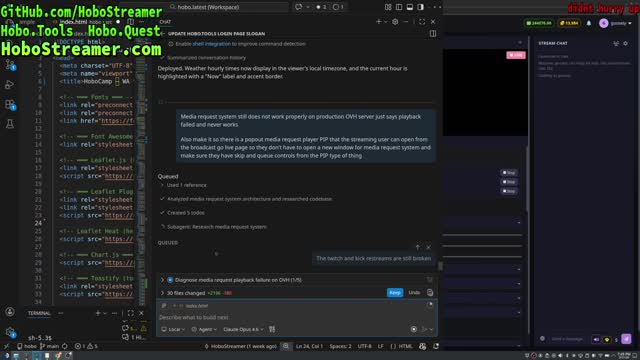Toggle the primary sidebar layout button
Screen dimensions: 640x360
[x=399, y=7]
